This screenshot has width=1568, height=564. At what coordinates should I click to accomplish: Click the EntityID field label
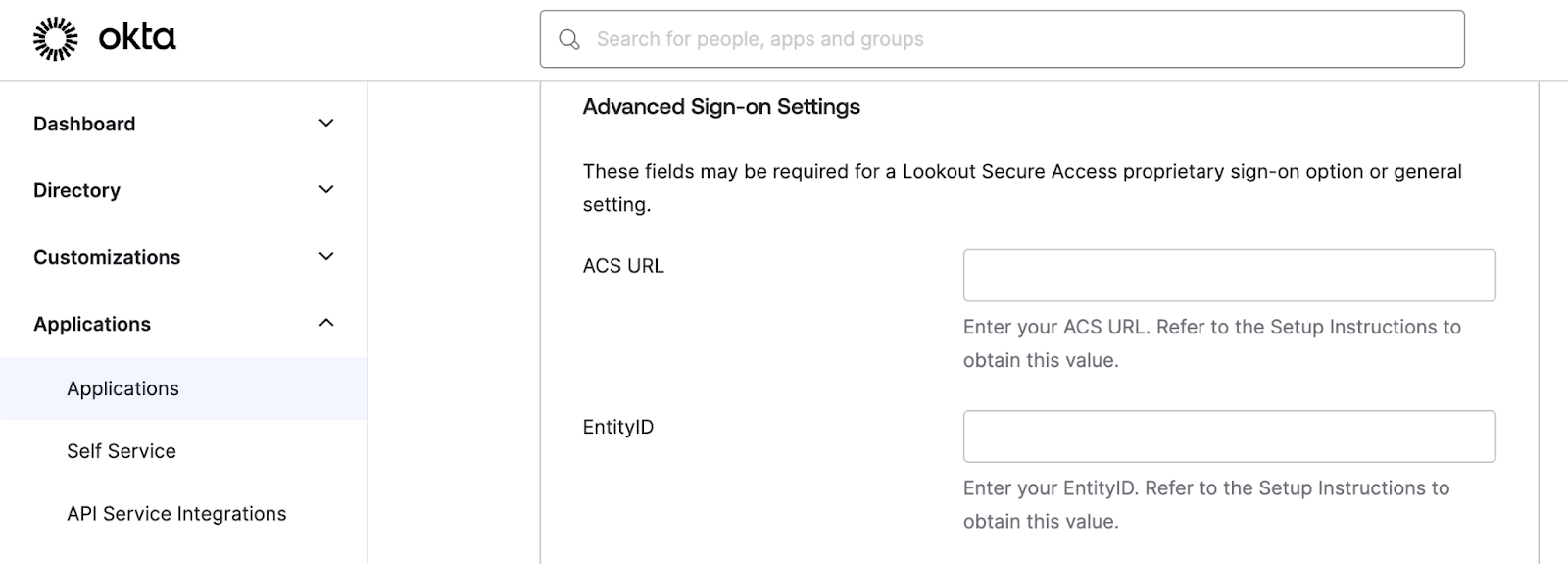(617, 427)
